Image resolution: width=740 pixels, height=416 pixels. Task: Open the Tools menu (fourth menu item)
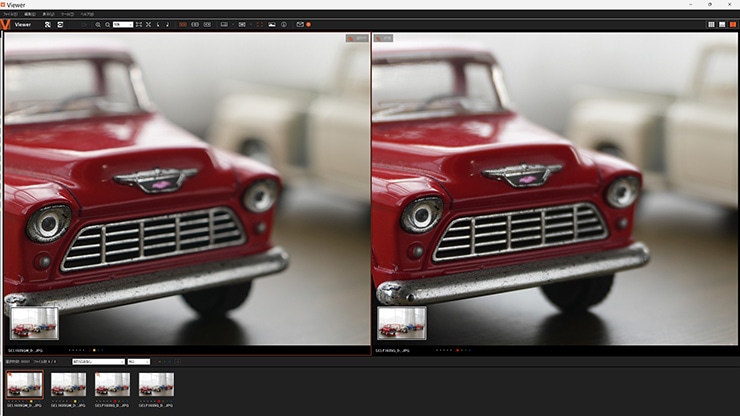coord(67,14)
